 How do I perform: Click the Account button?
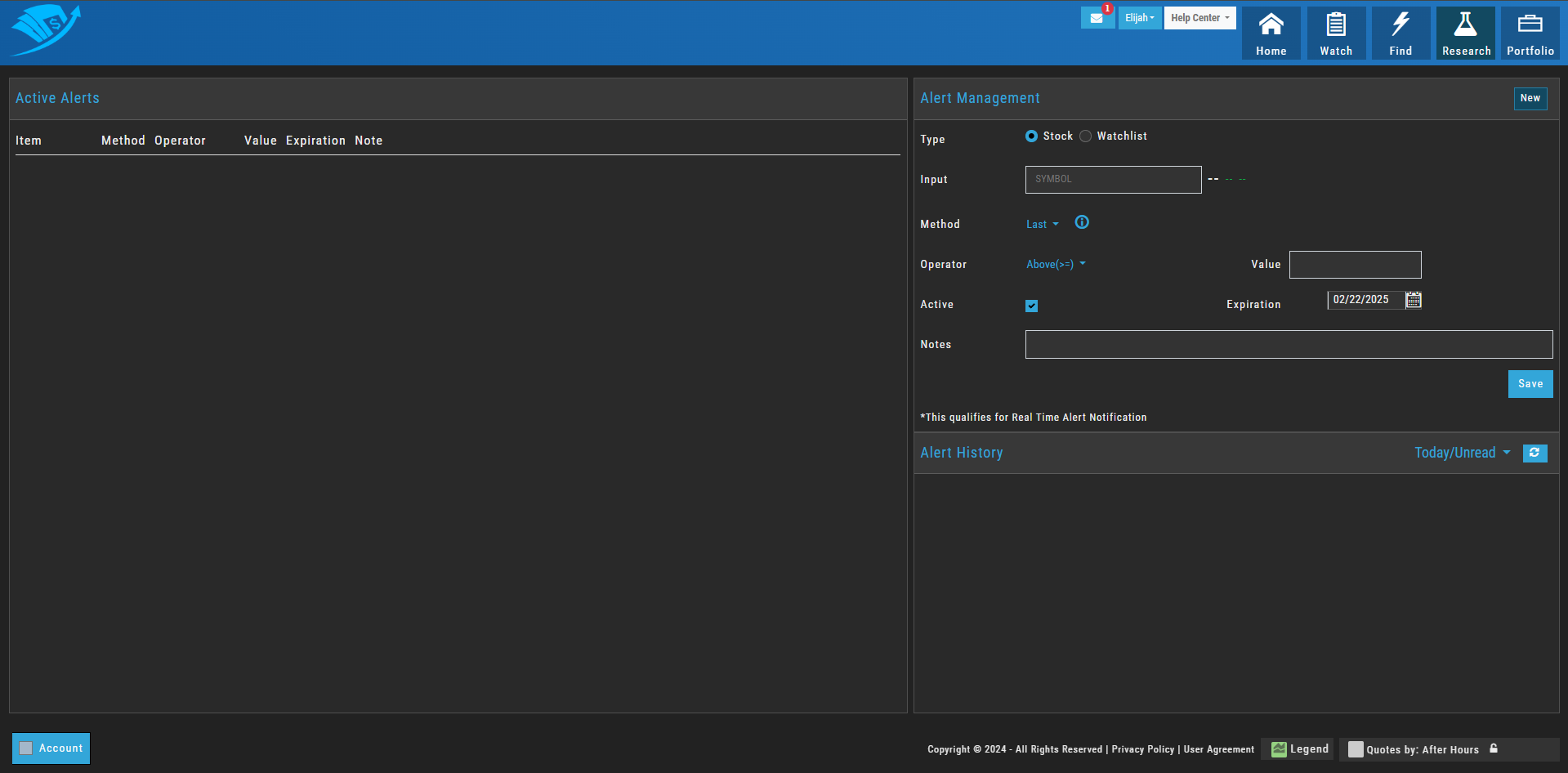[x=51, y=748]
